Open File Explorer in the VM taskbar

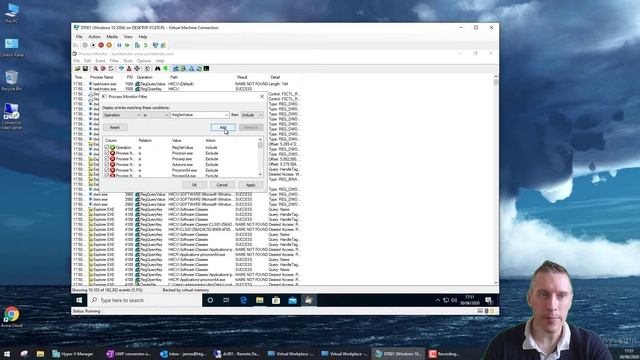pyautogui.click(x=260, y=300)
